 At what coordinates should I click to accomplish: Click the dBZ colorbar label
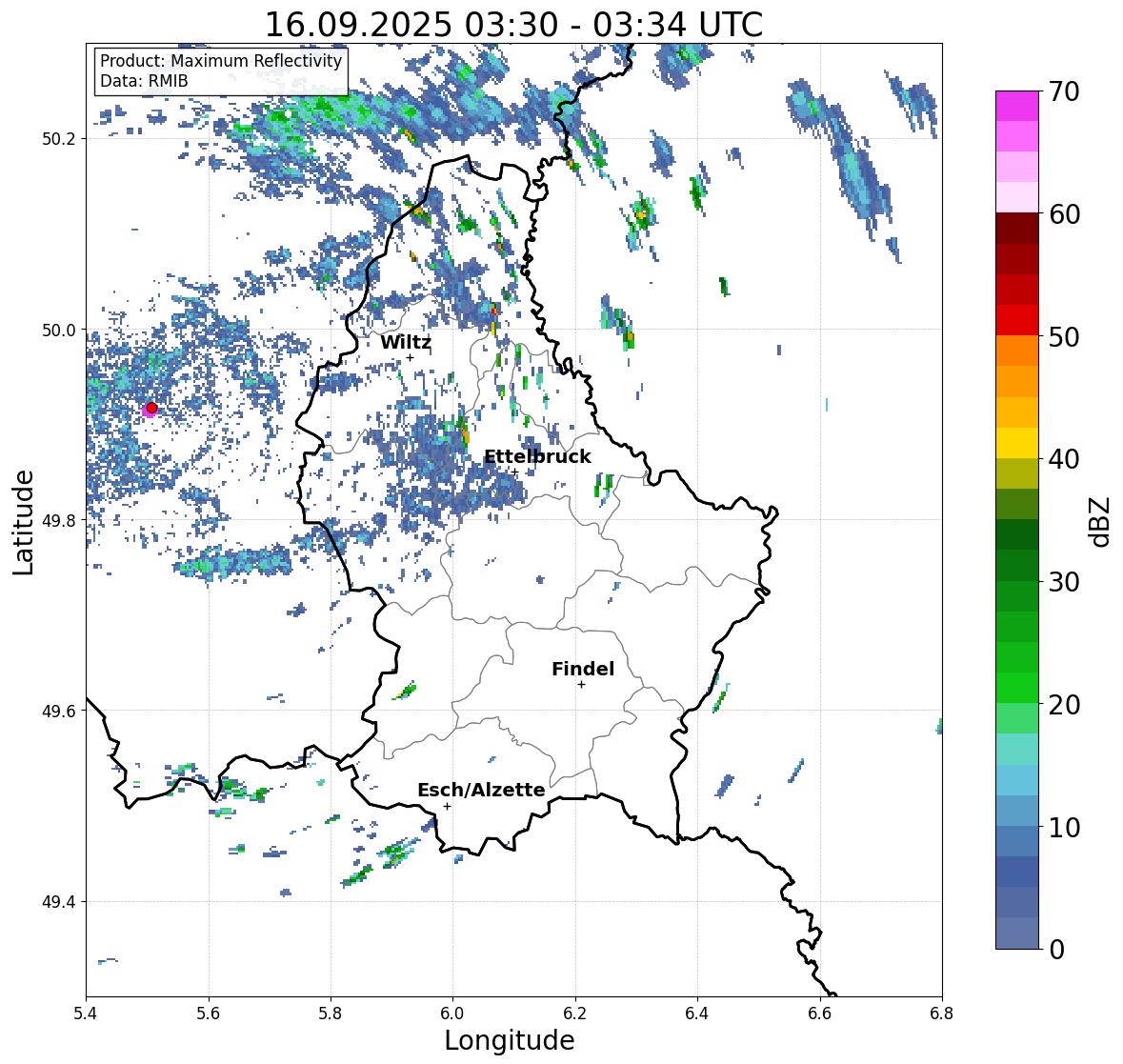click(1099, 522)
